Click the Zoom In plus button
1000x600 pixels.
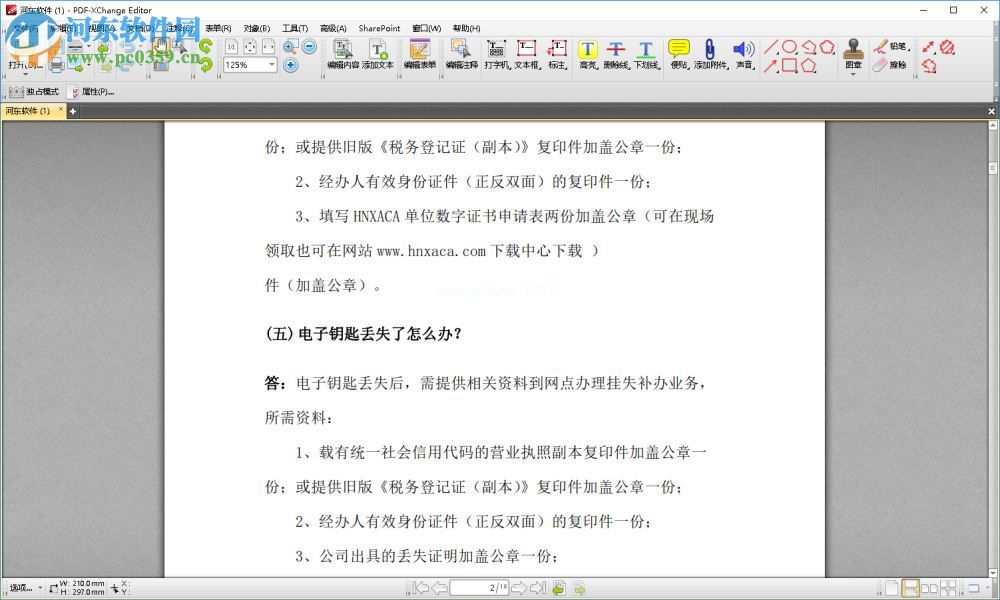[290, 65]
